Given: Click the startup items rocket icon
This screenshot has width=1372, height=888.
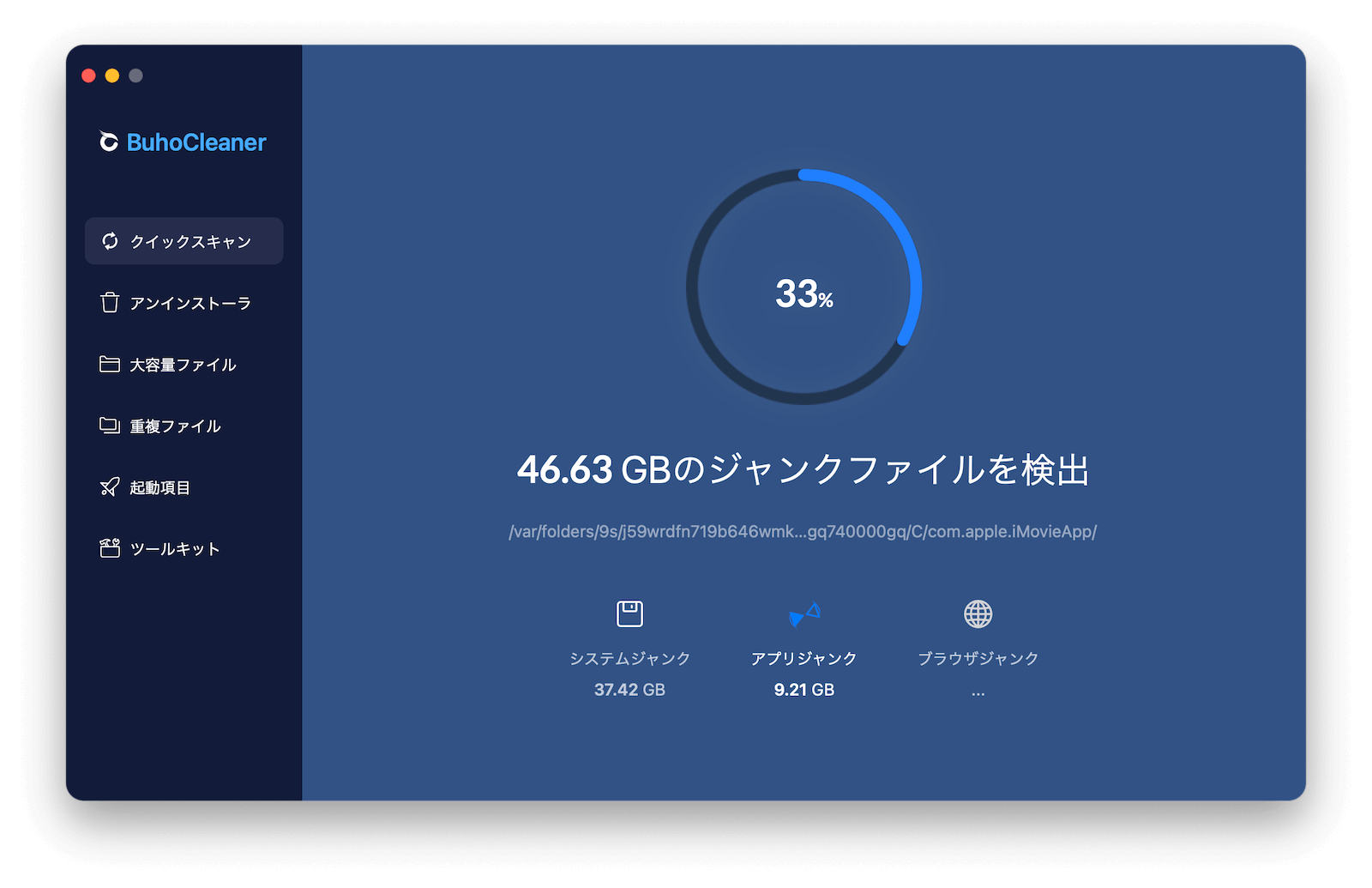Looking at the screenshot, I should tap(110, 487).
